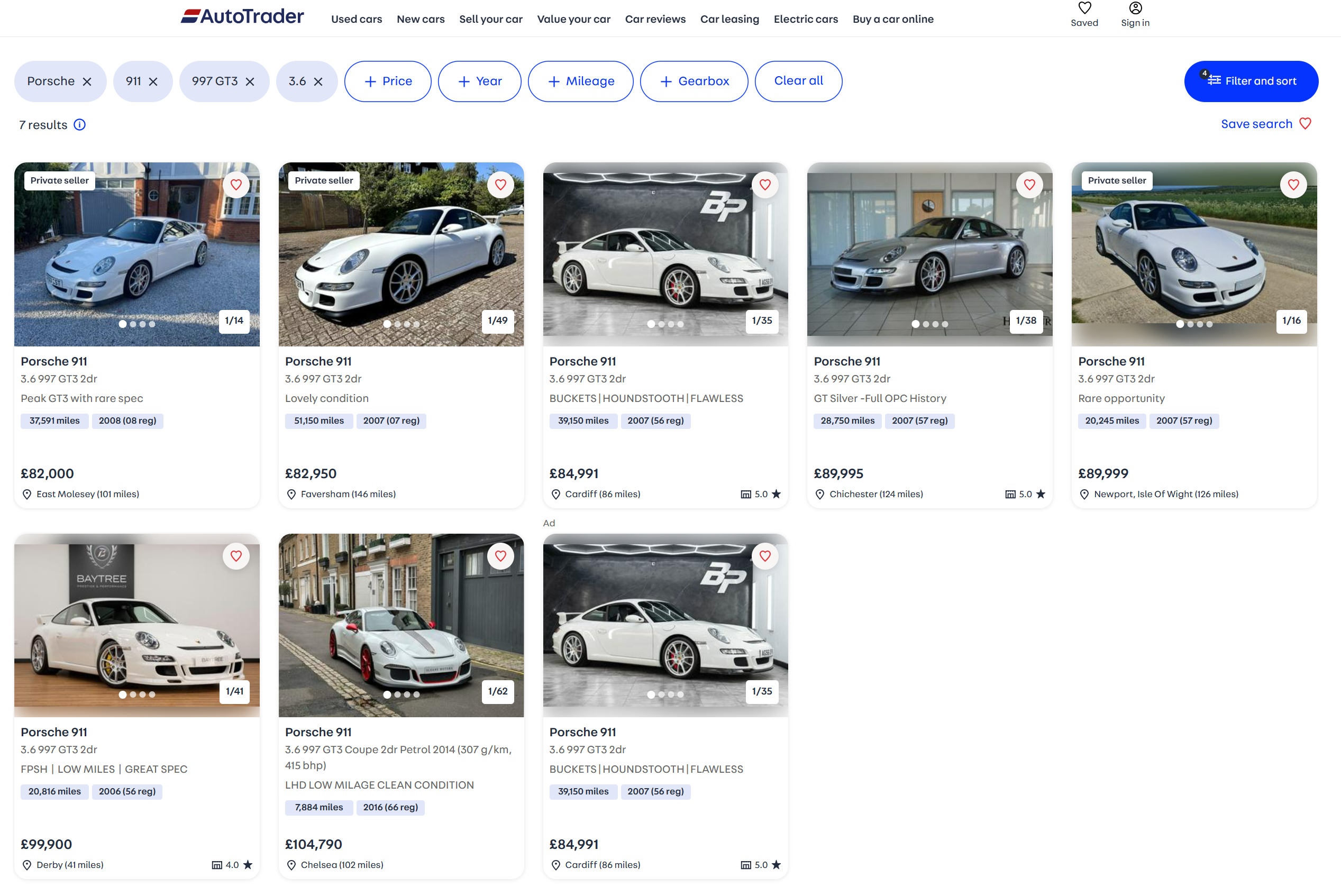1341x896 pixels.
Task: Remove the Porsche filter chip
Action: pos(87,81)
